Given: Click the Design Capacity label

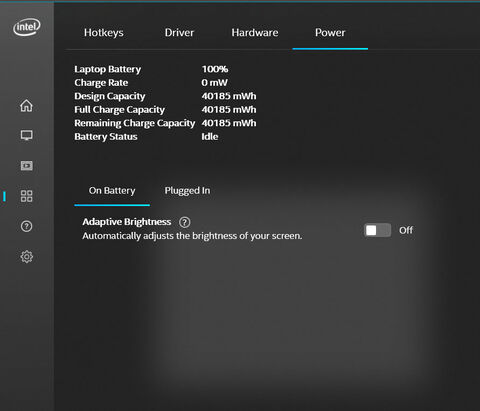Looking at the screenshot, I should (x=110, y=96).
